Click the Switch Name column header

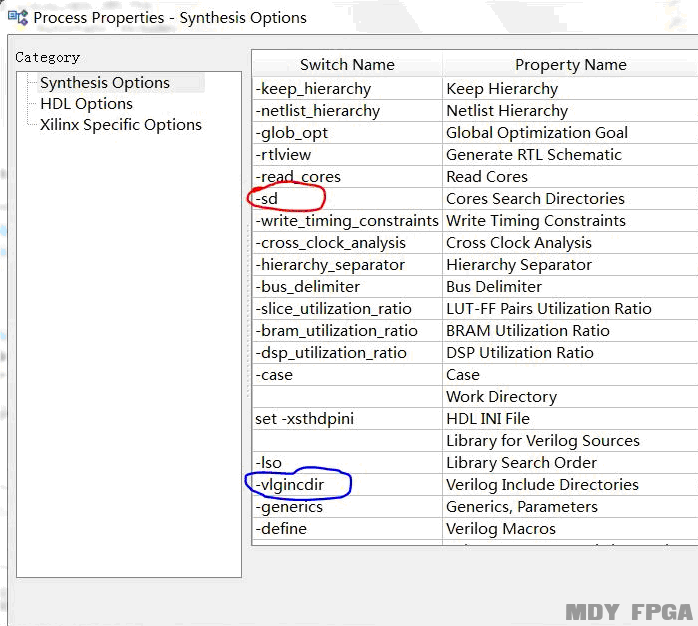point(347,65)
